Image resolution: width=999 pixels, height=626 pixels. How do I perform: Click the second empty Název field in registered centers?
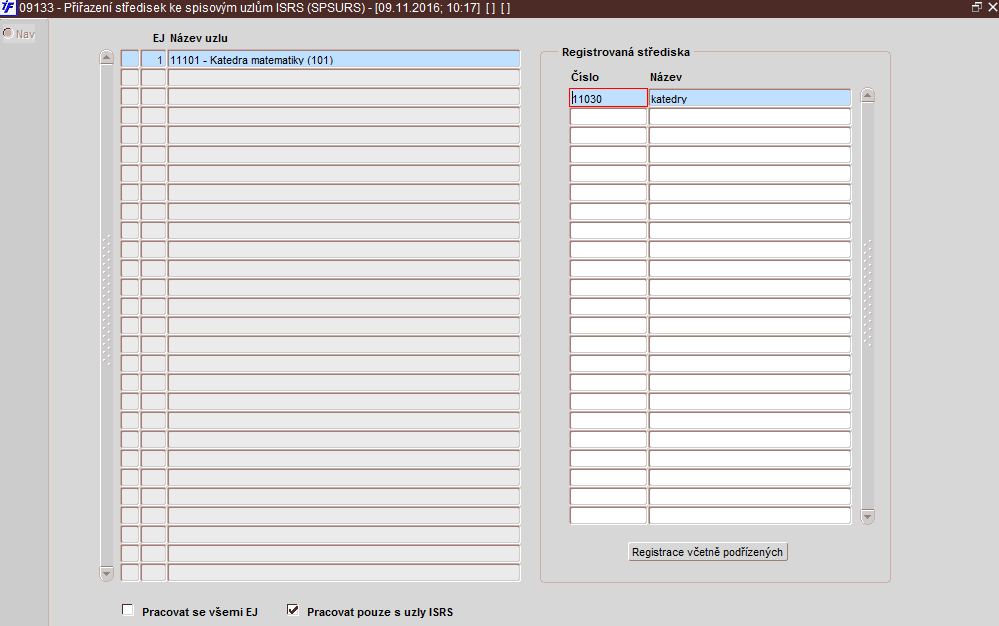coord(750,136)
